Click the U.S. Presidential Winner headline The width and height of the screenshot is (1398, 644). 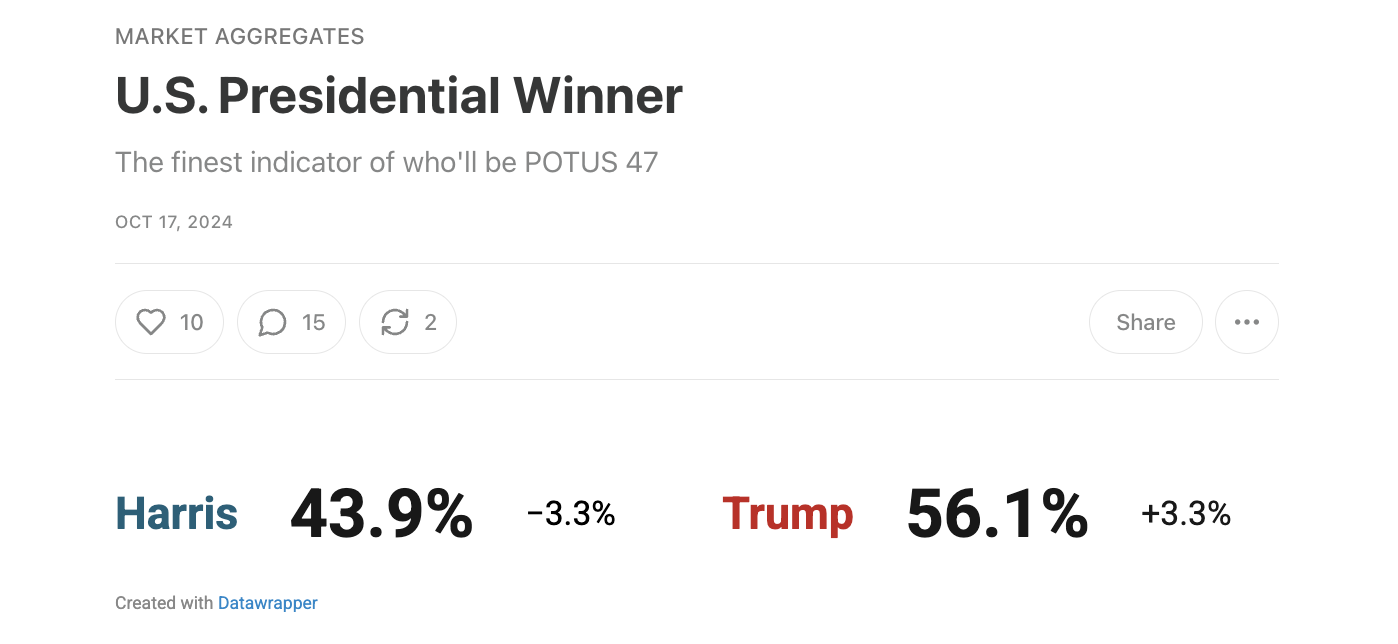[x=399, y=96]
